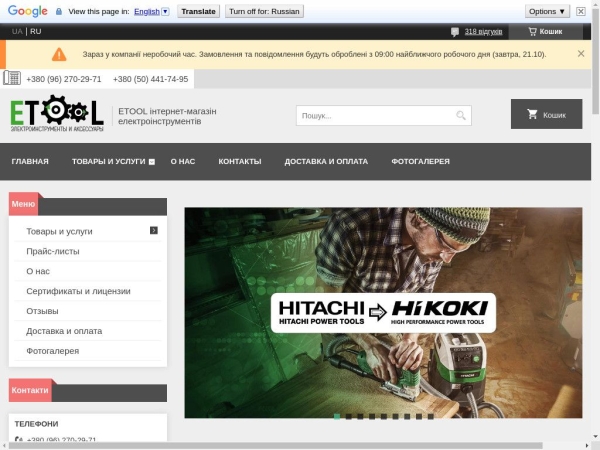The height and width of the screenshot is (450, 600).
Task: Select the second banner slider dot
Action: click(x=349, y=416)
